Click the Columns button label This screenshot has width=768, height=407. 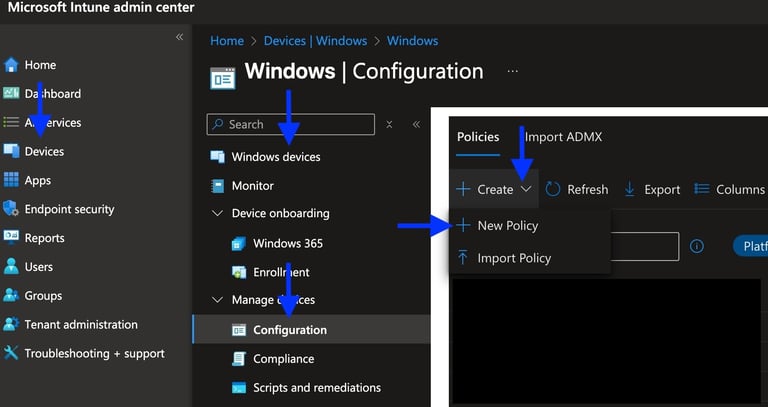(741, 190)
